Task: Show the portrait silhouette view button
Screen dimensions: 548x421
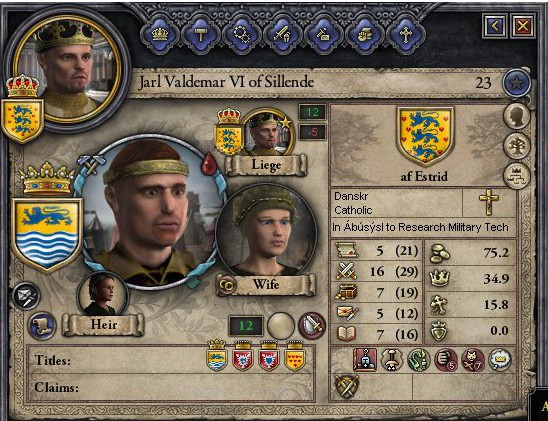Action: [x=517, y=115]
